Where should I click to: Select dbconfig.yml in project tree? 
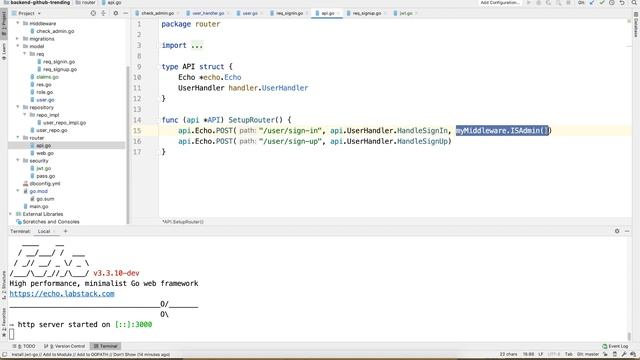44,184
